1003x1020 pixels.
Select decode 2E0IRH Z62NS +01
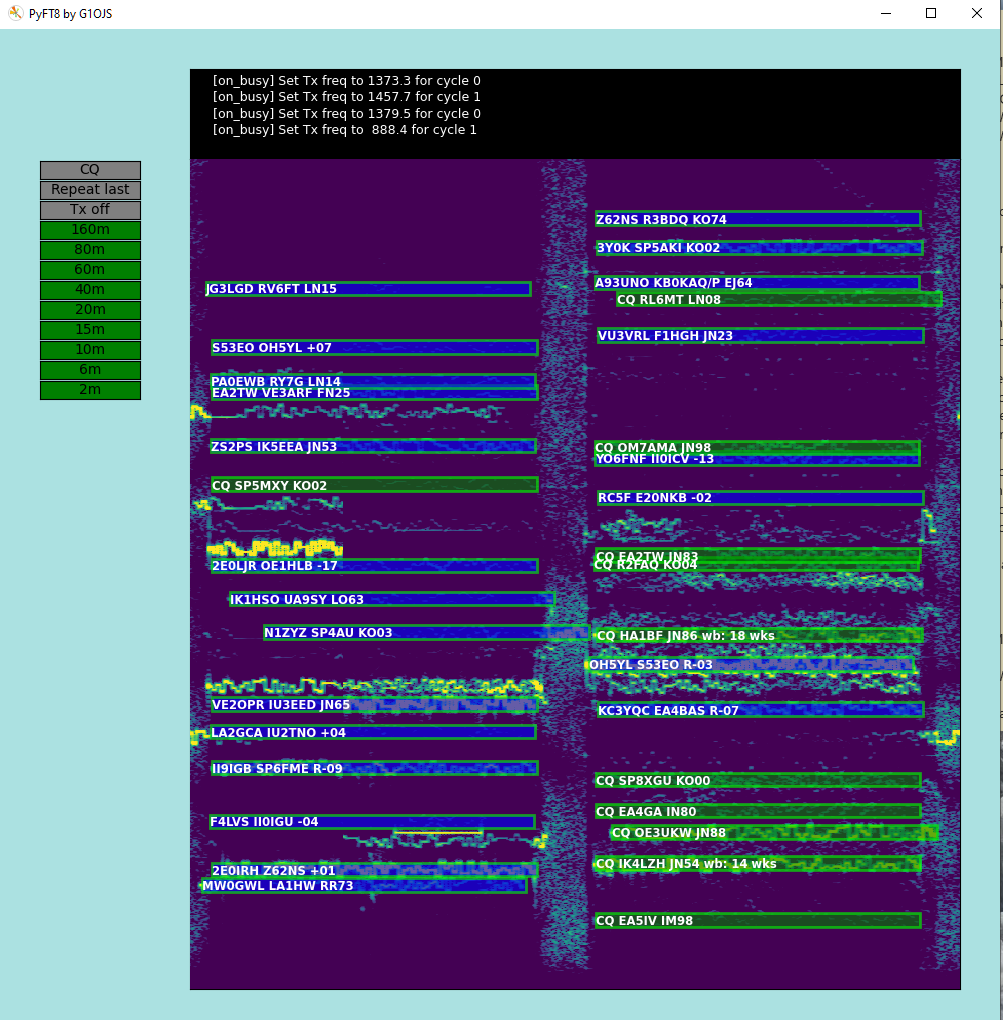pyautogui.click(x=375, y=870)
